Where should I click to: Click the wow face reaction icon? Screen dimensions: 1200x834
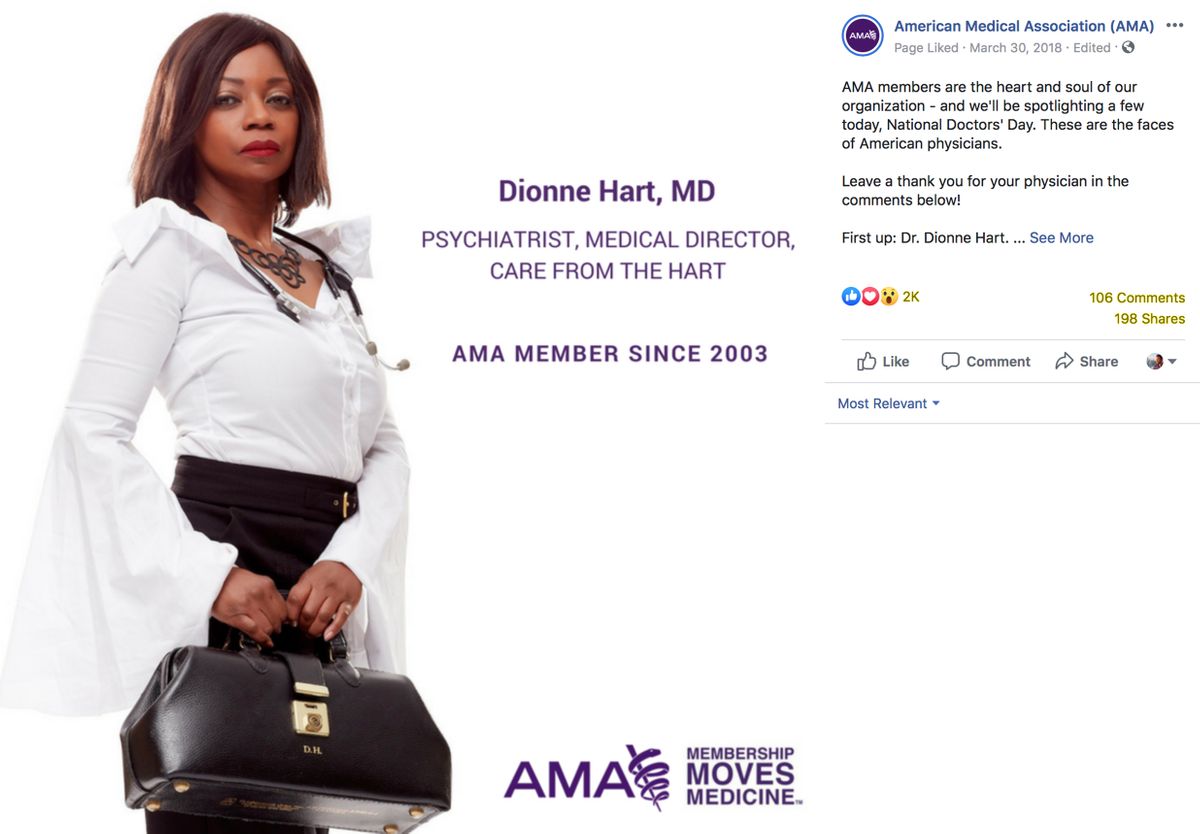point(888,296)
